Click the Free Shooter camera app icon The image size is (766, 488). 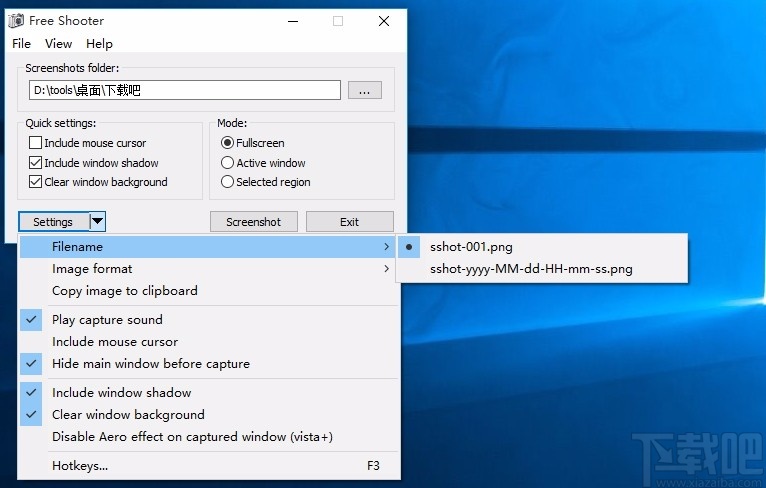point(16,21)
